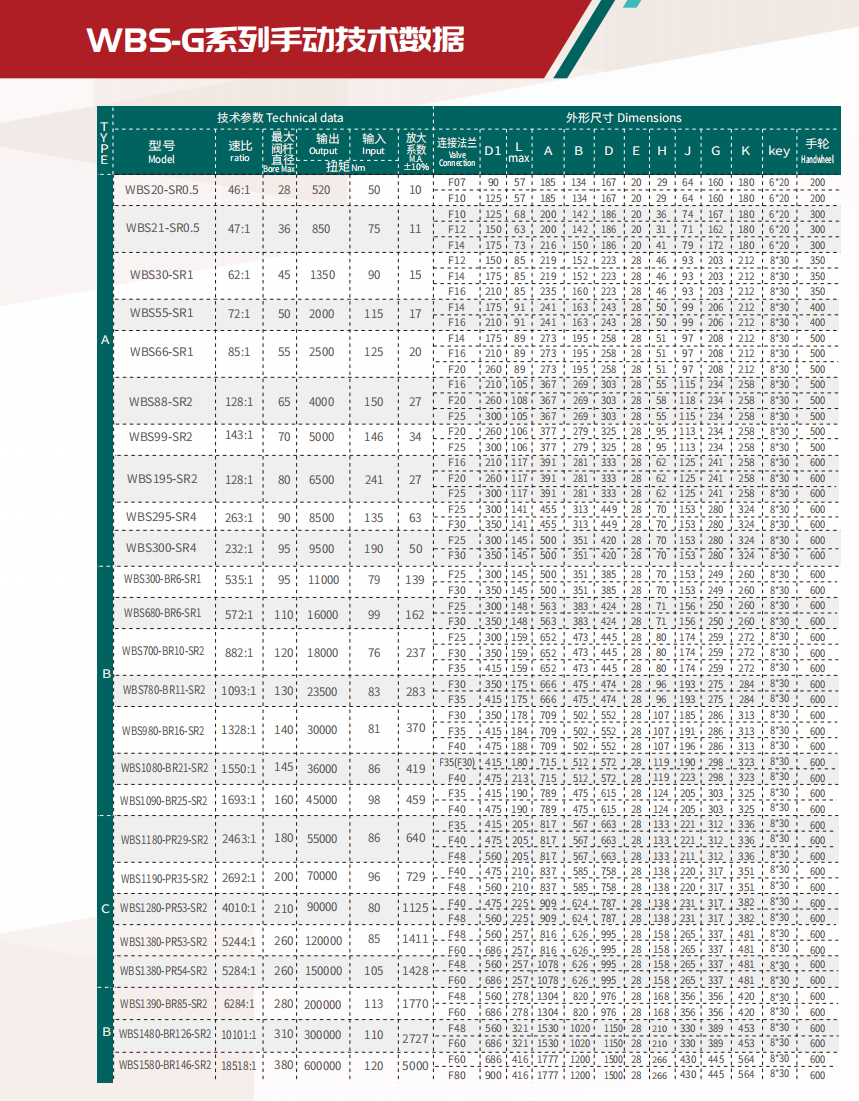859x1101 pixels.
Task: Click M.A. factor value 1125
Action: (x=415, y=908)
